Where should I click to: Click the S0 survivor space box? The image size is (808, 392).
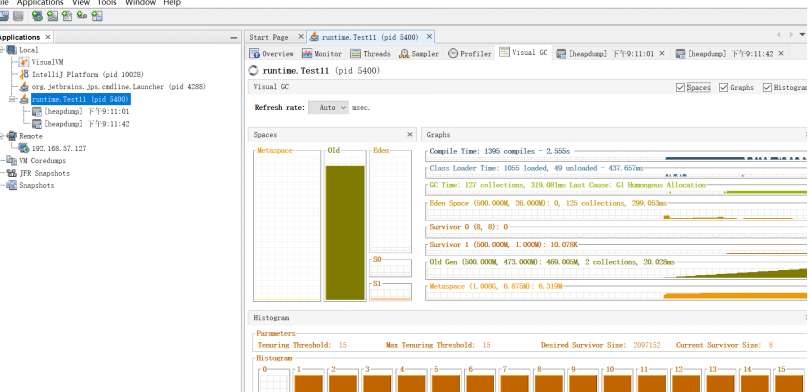tap(391, 268)
